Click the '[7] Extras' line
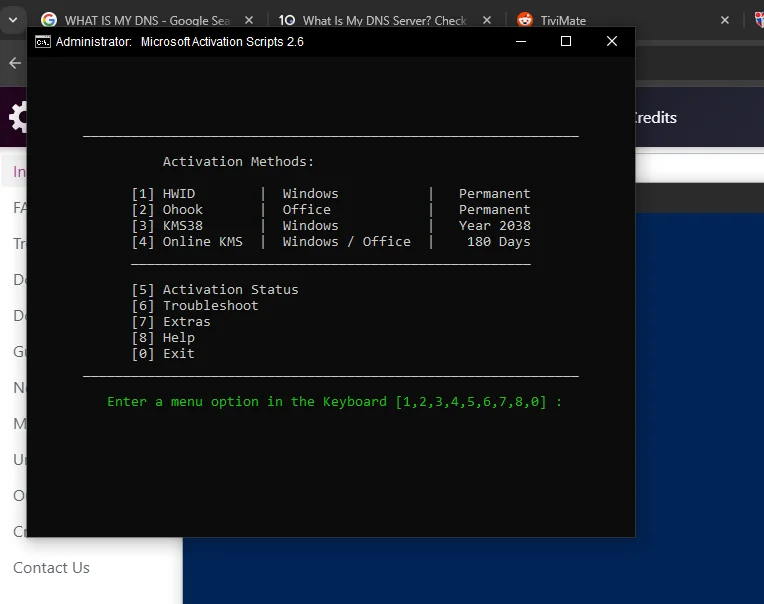The image size is (764, 604). (171, 322)
